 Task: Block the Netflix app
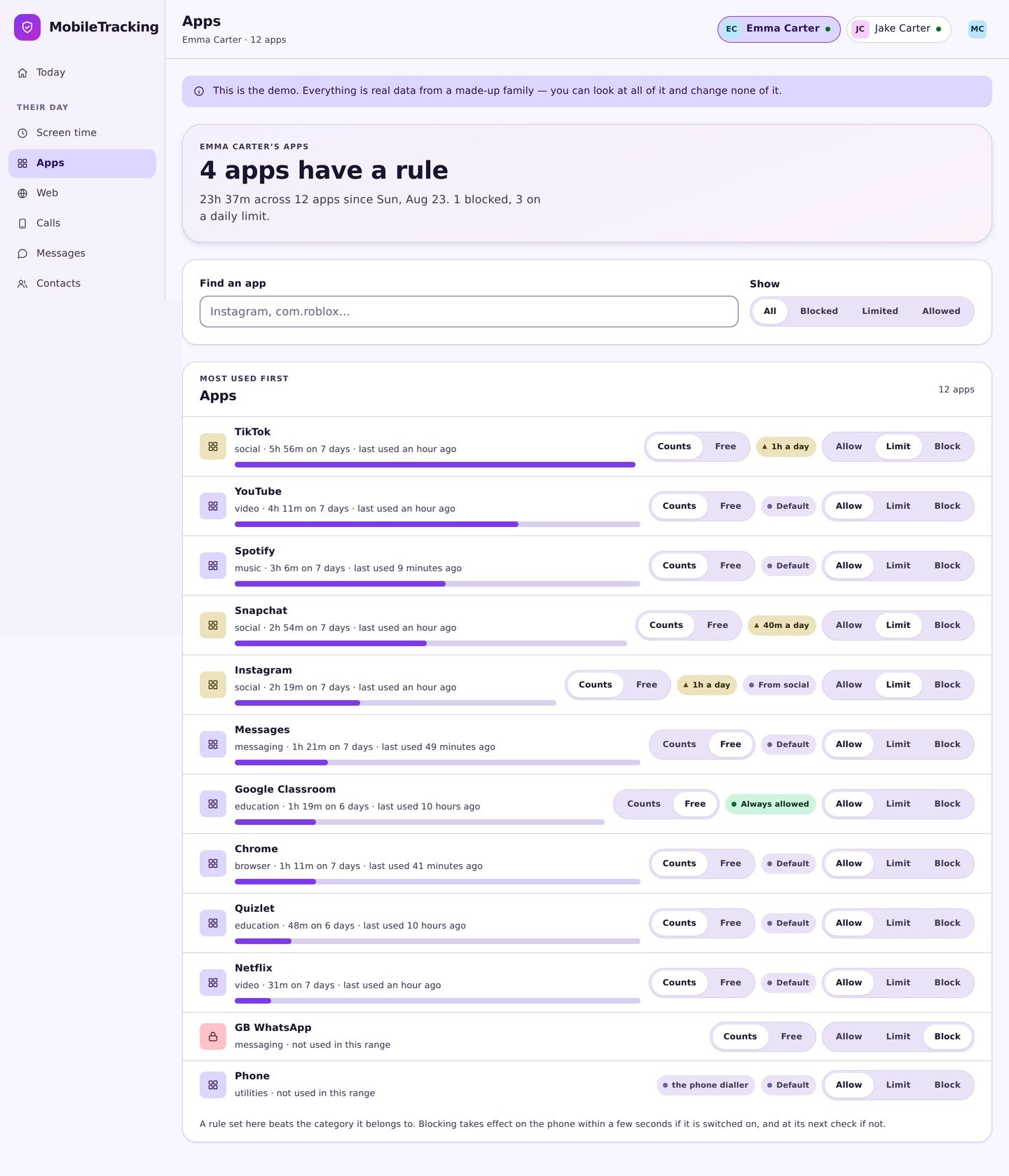point(947,983)
